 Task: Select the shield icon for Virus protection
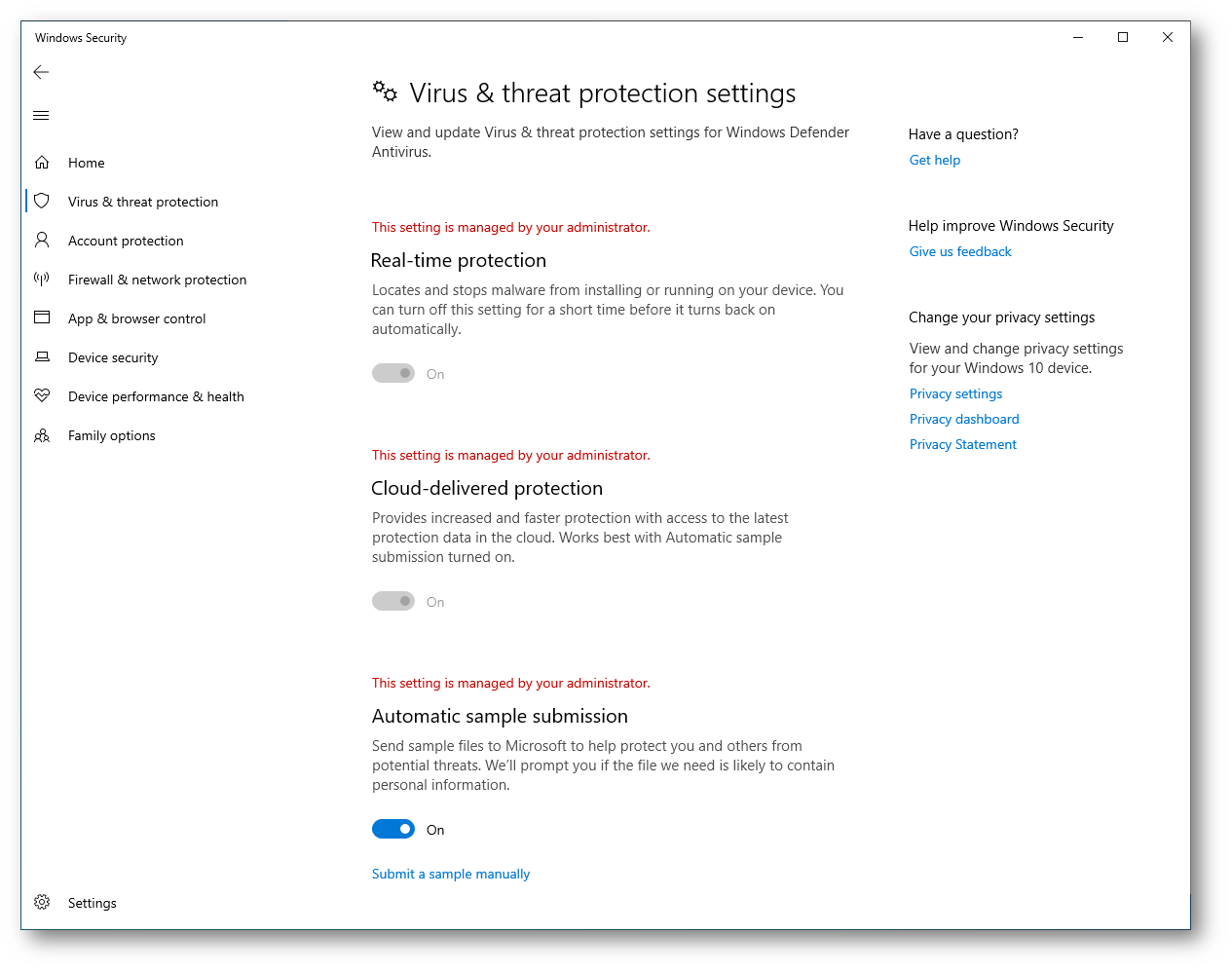point(42,202)
